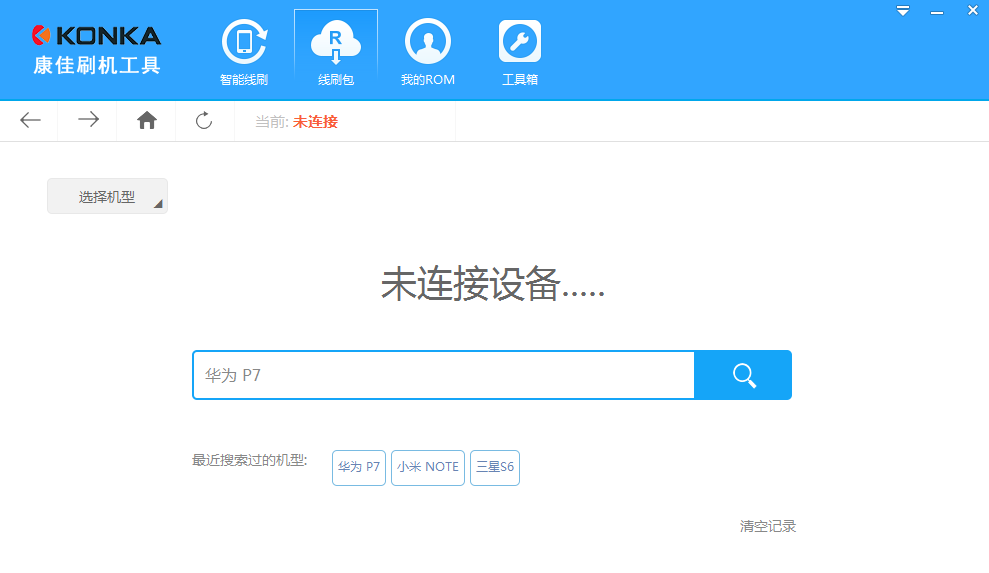Pick recent search 华为 P7

click(359, 468)
